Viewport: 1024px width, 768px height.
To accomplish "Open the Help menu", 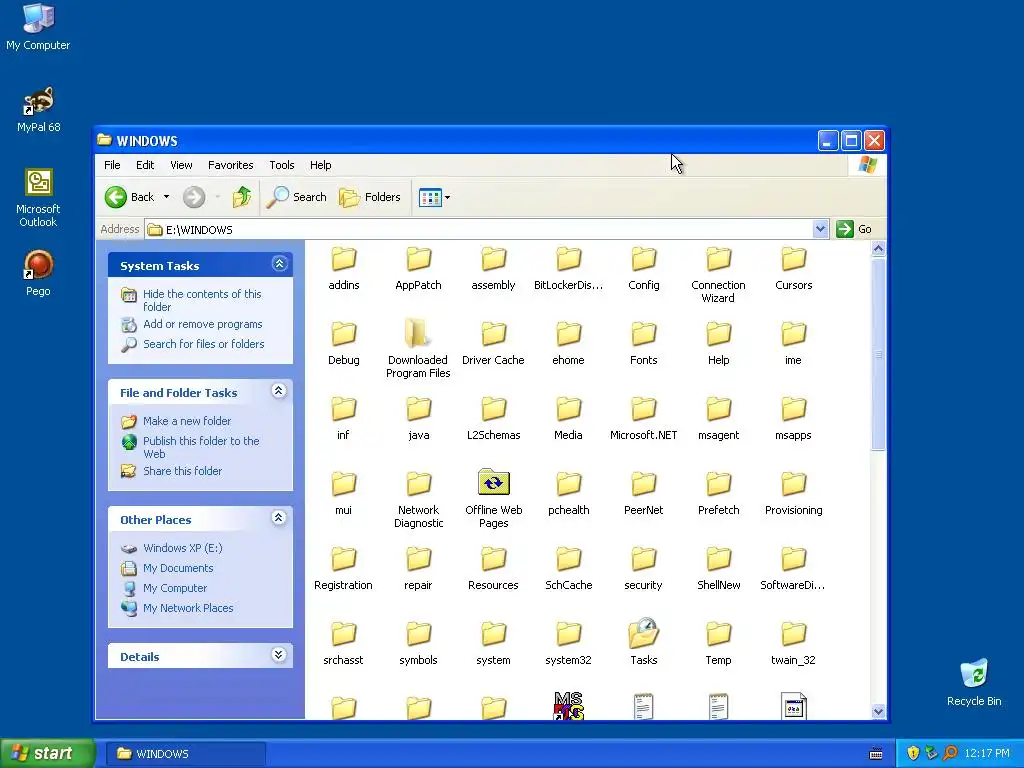I will (321, 165).
